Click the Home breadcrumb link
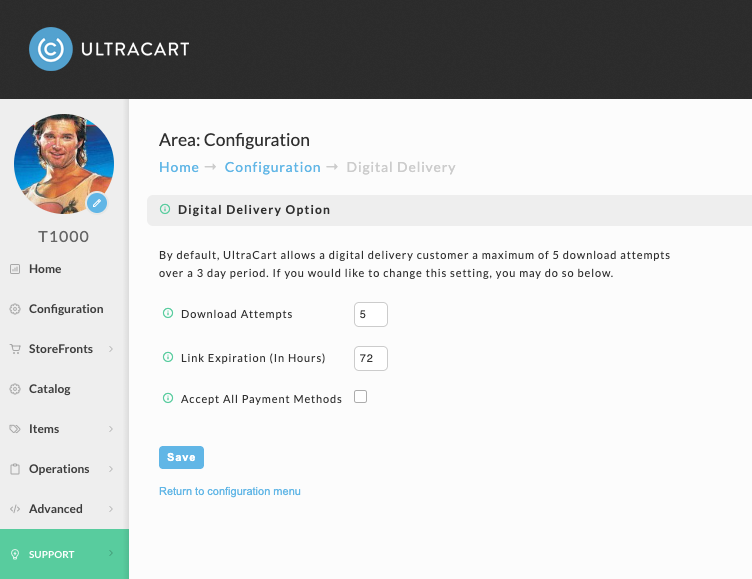This screenshot has height=579, width=752. click(179, 167)
